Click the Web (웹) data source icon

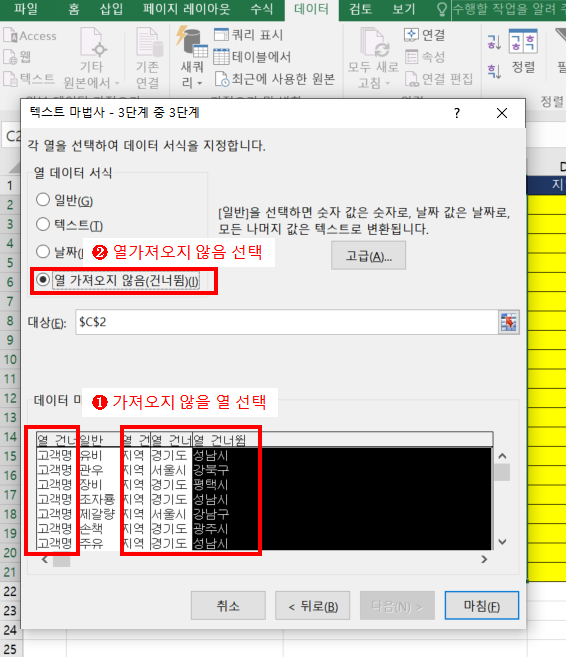(x=10, y=57)
